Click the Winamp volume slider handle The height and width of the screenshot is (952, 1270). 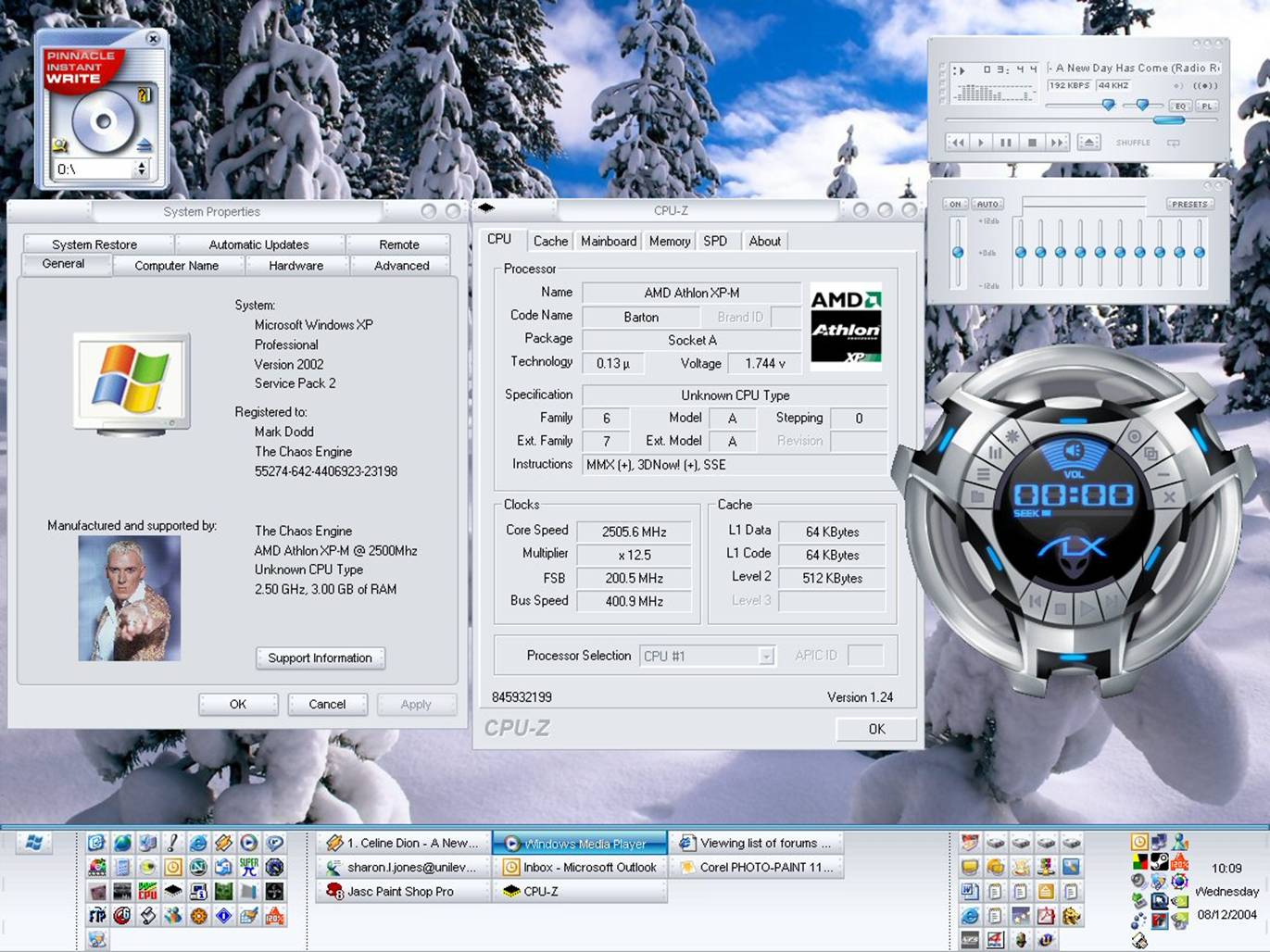coord(1109,105)
